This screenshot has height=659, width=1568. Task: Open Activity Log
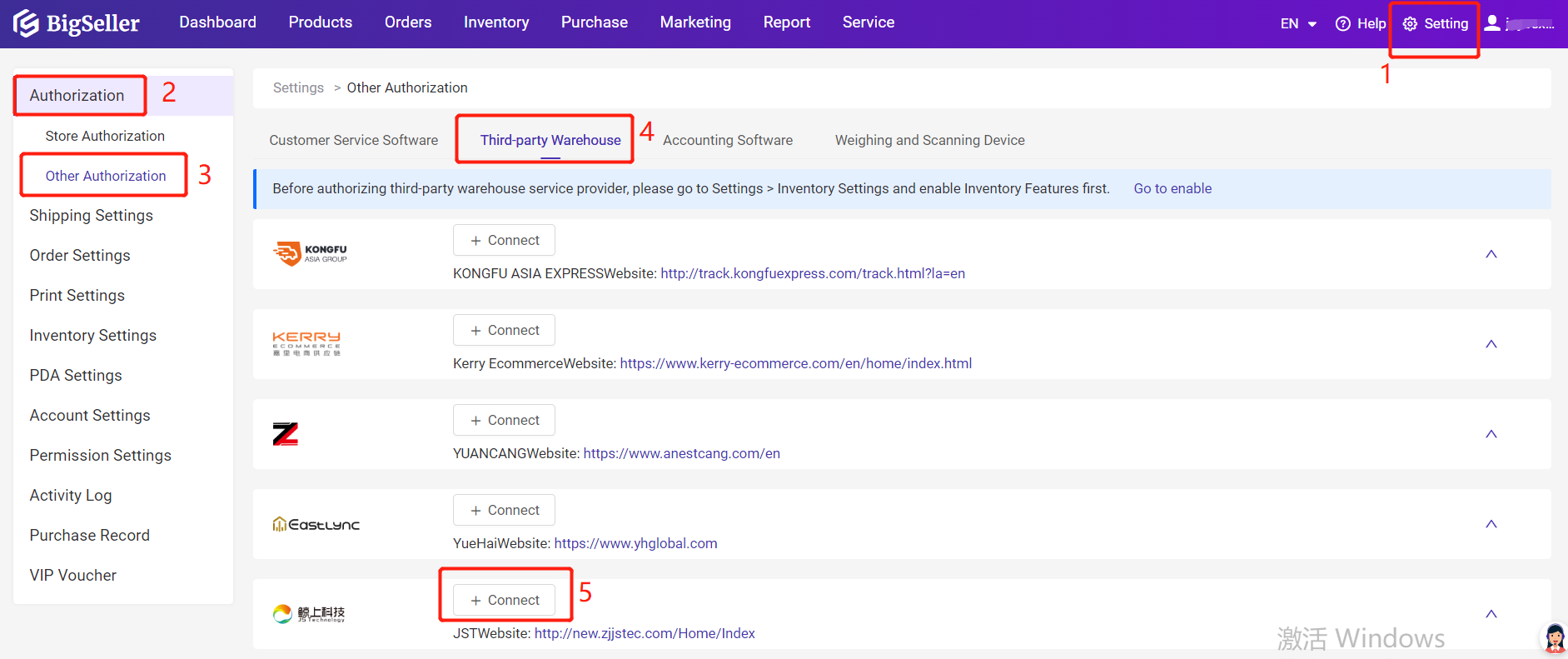point(71,495)
